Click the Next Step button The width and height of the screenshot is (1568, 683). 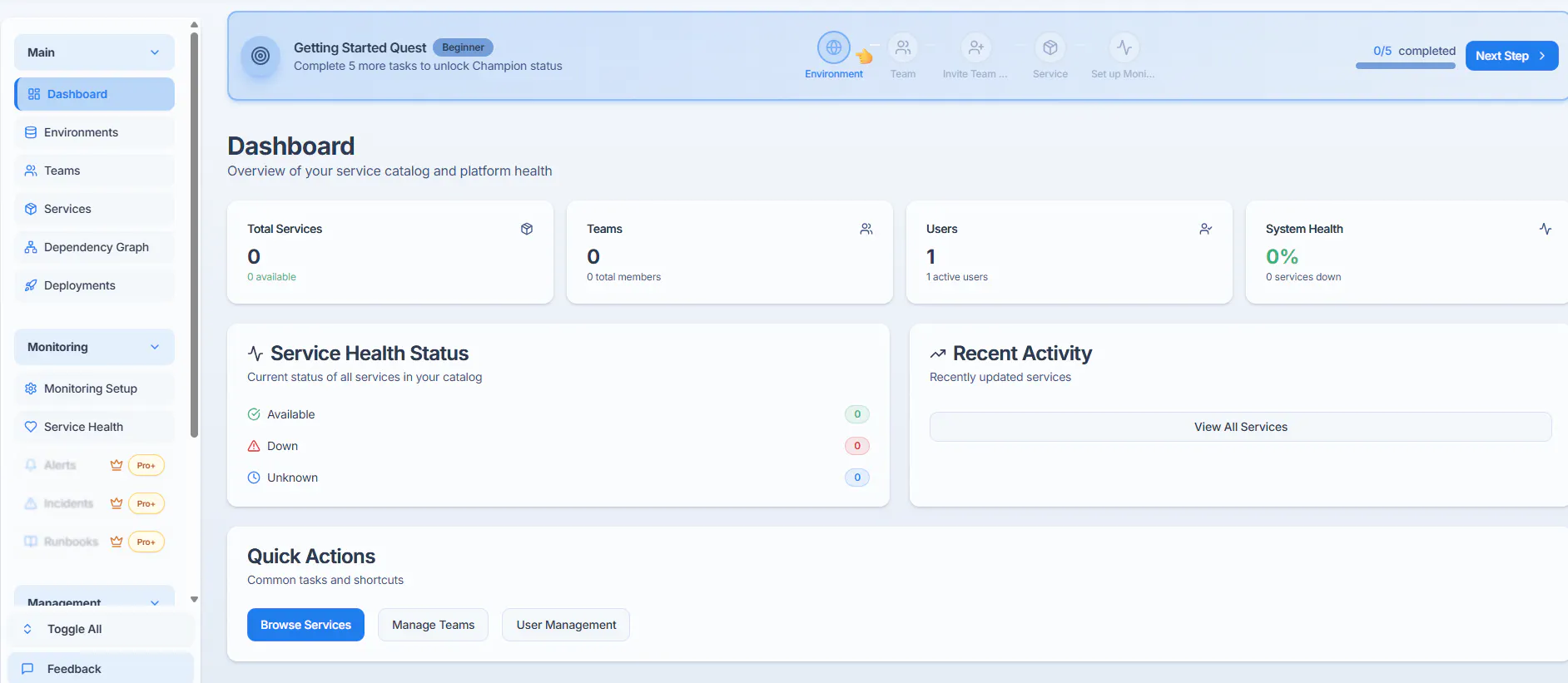pyautogui.click(x=1511, y=56)
